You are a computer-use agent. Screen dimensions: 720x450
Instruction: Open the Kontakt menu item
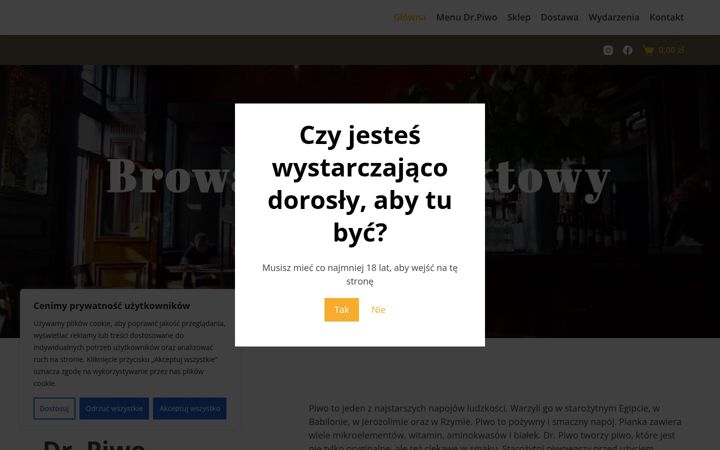point(666,17)
